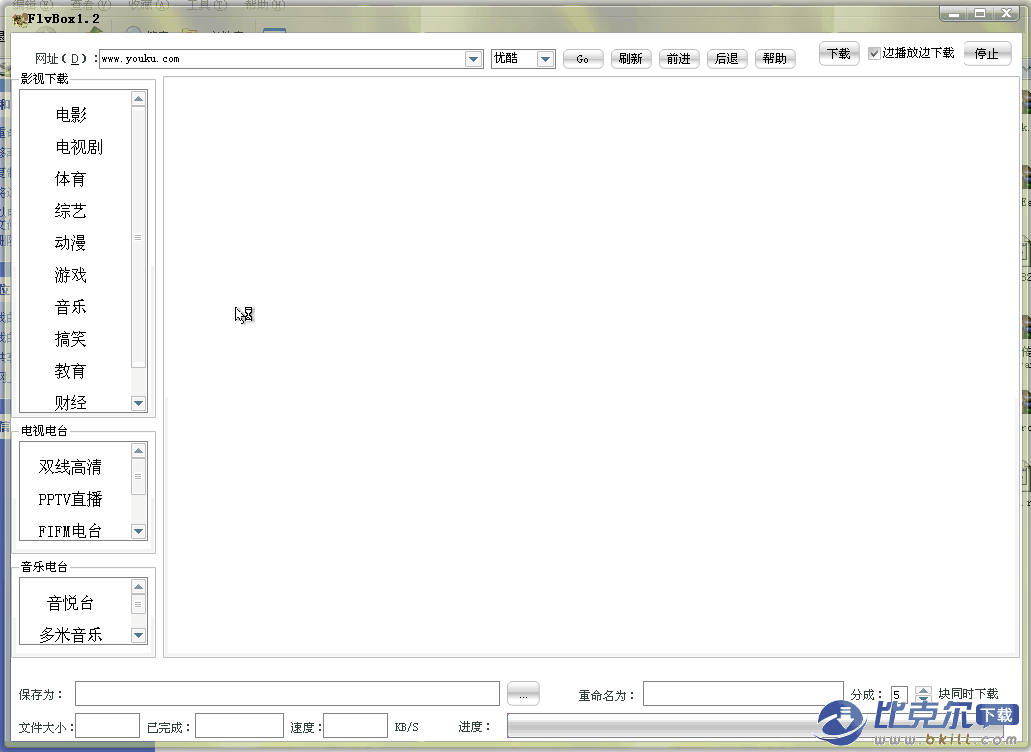Select 双线高清 in TV station list
The width and height of the screenshot is (1031, 752).
[x=70, y=467]
